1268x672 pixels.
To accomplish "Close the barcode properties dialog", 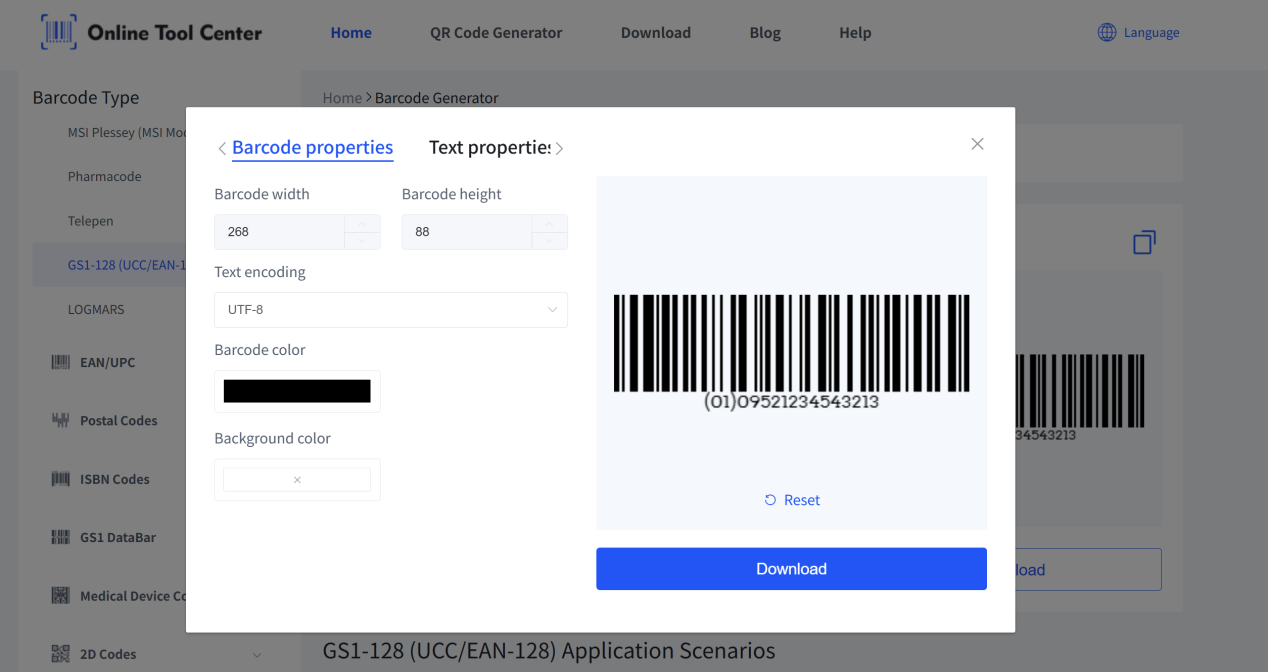I will pyautogui.click(x=977, y=144).
